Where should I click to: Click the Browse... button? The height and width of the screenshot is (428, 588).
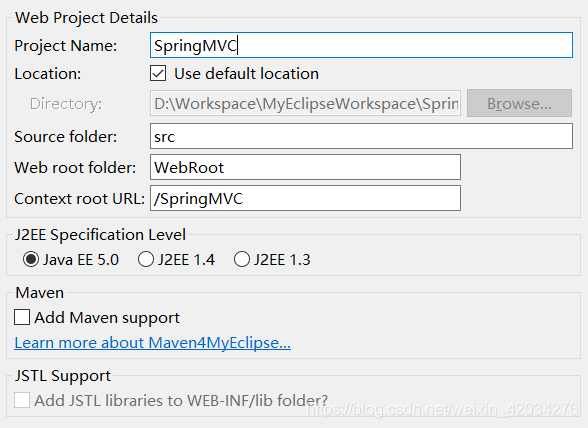click(x=519, y=103)
